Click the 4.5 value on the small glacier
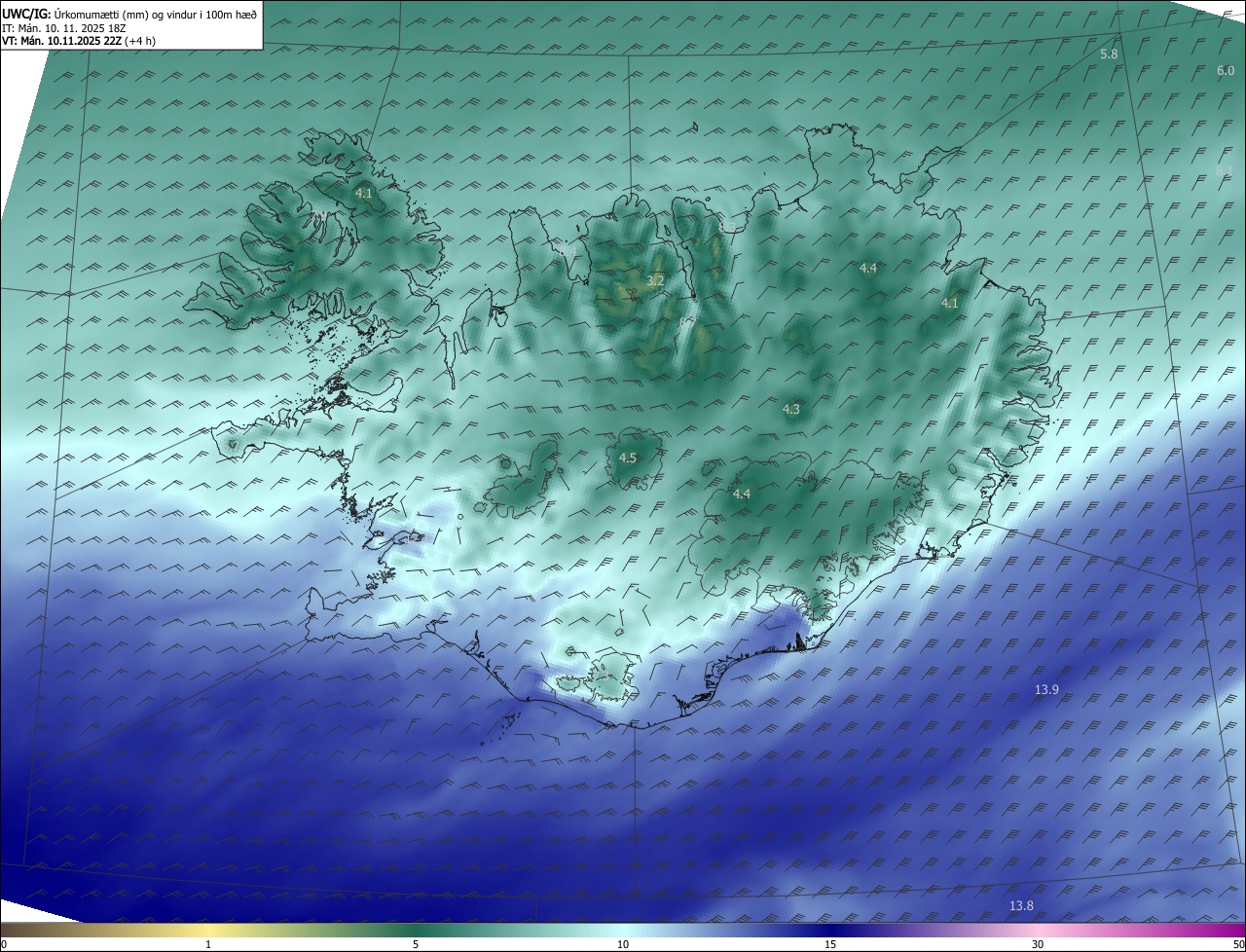The height and width of the screenshot is (952, 1246). 628,458
